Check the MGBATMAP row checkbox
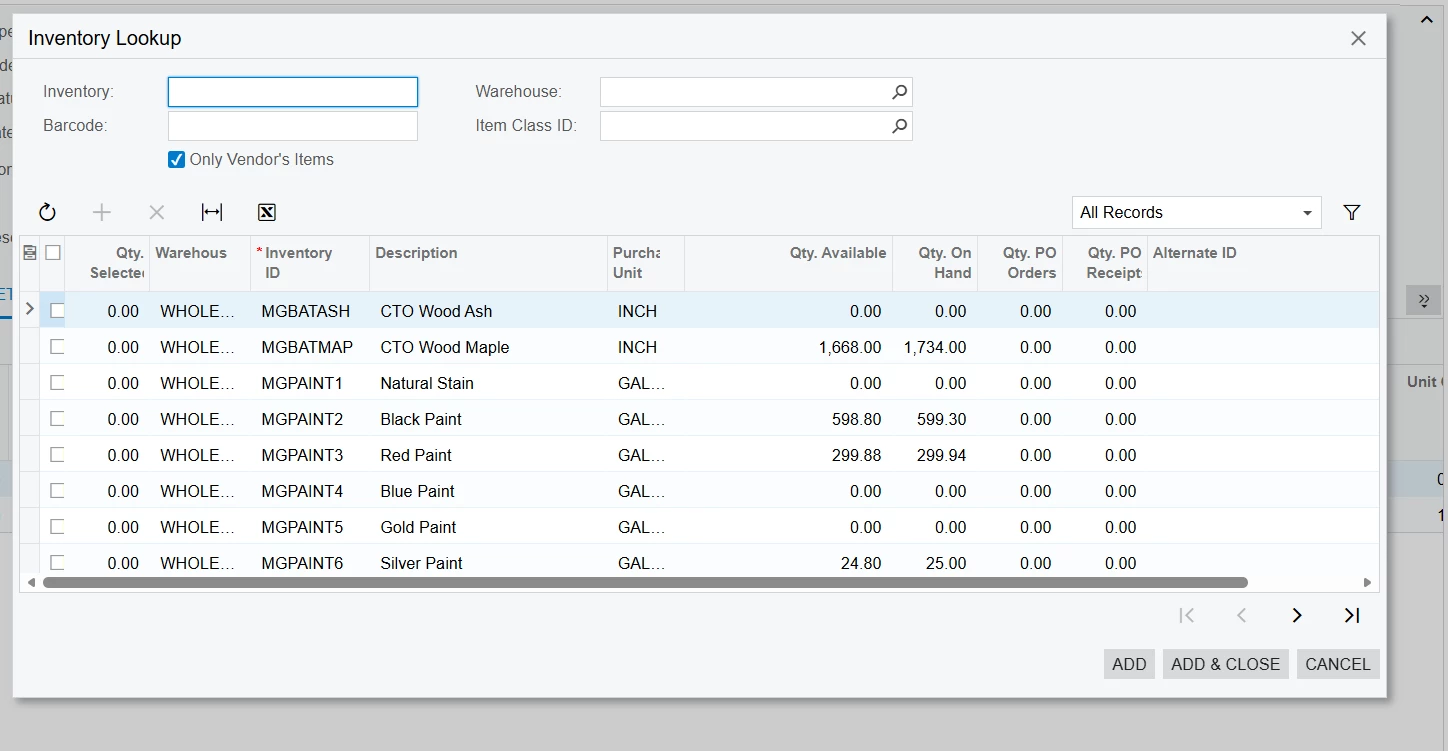 (x=57, y=347)
